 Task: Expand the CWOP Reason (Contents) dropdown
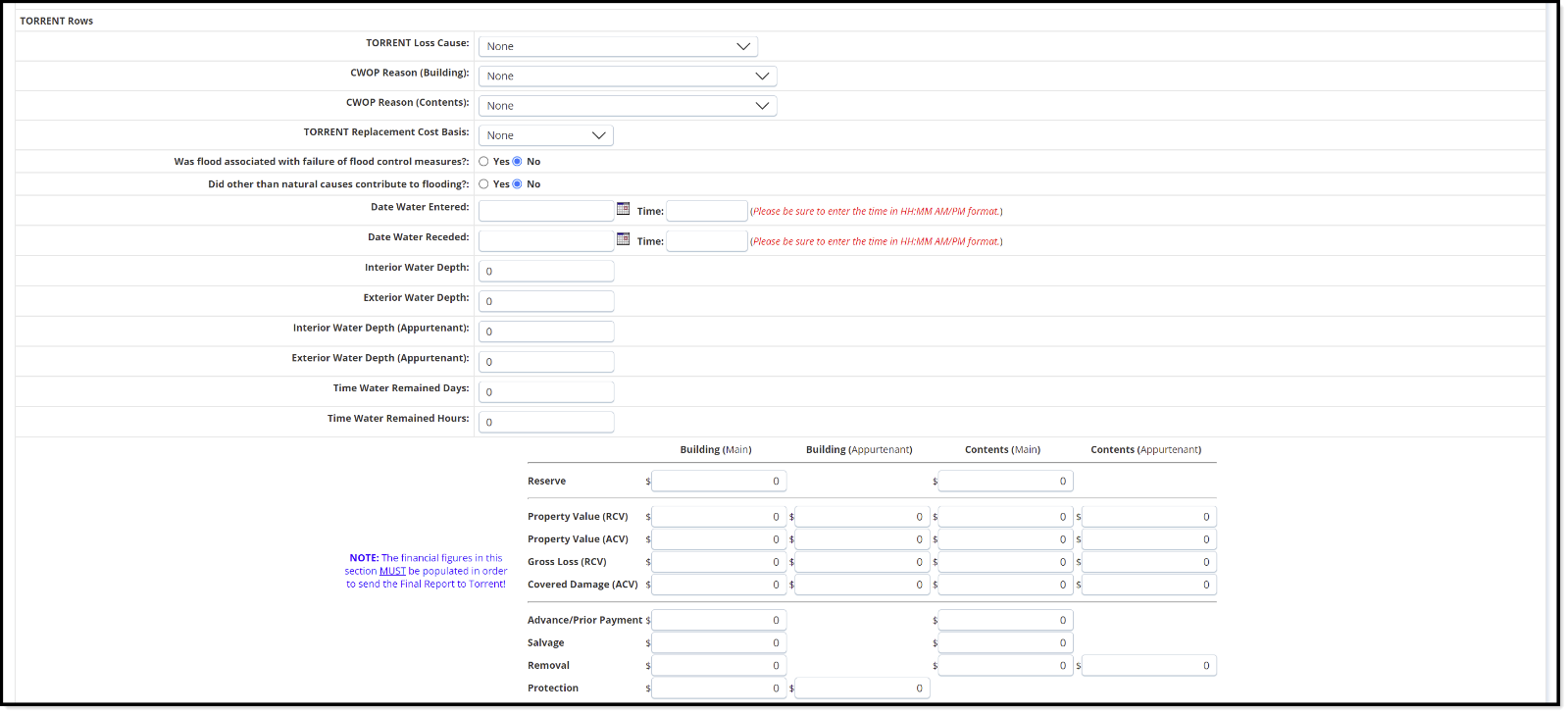[x=628, y=106]
